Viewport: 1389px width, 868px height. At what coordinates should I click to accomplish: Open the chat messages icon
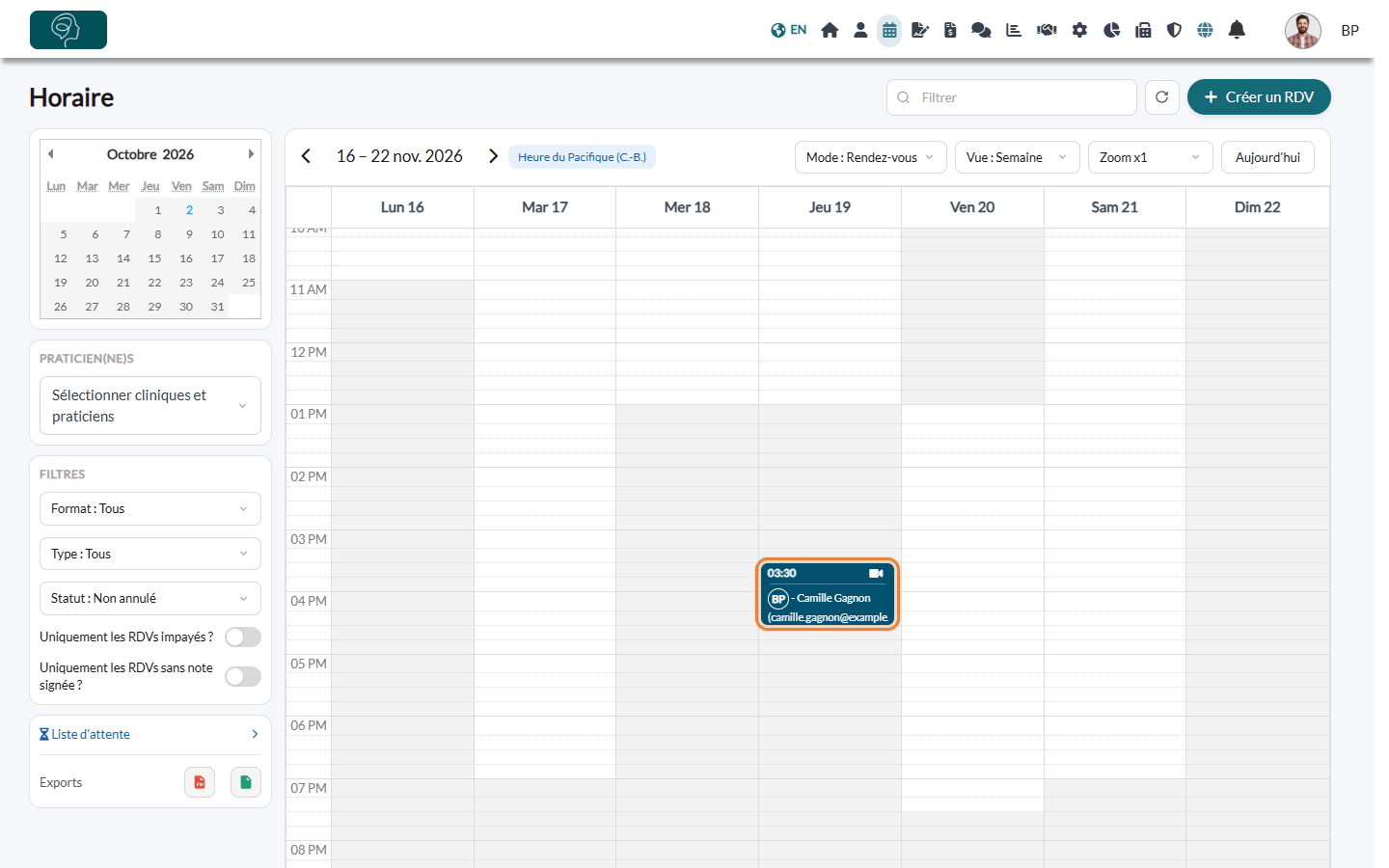point(981,30)
